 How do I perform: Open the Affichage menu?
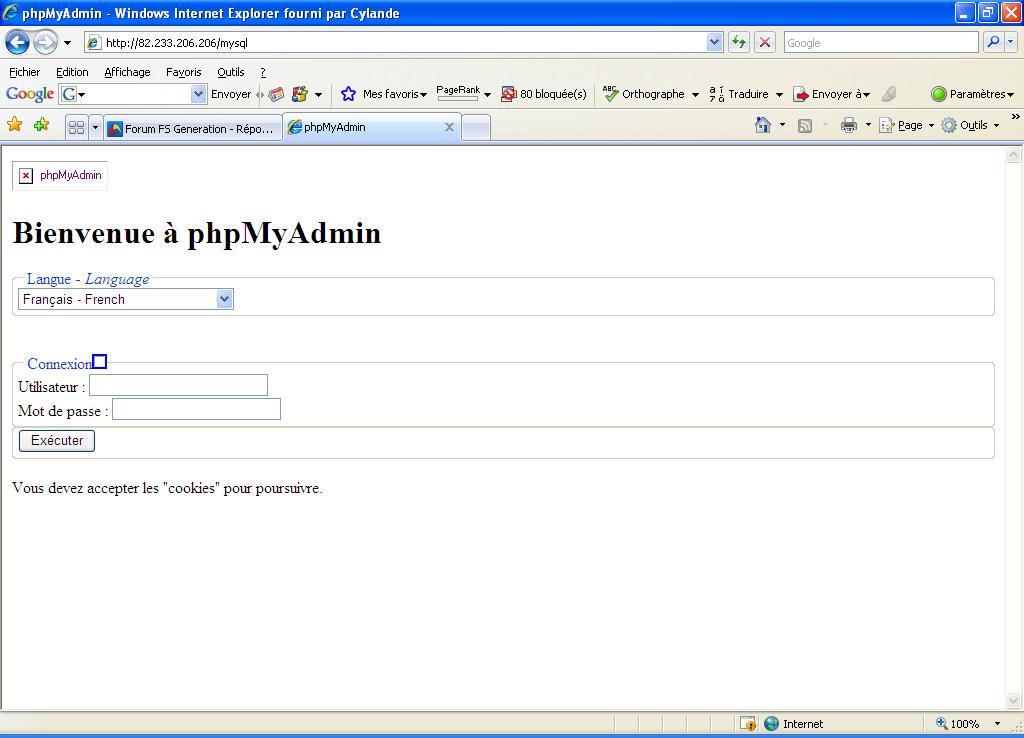click(127, 72)
